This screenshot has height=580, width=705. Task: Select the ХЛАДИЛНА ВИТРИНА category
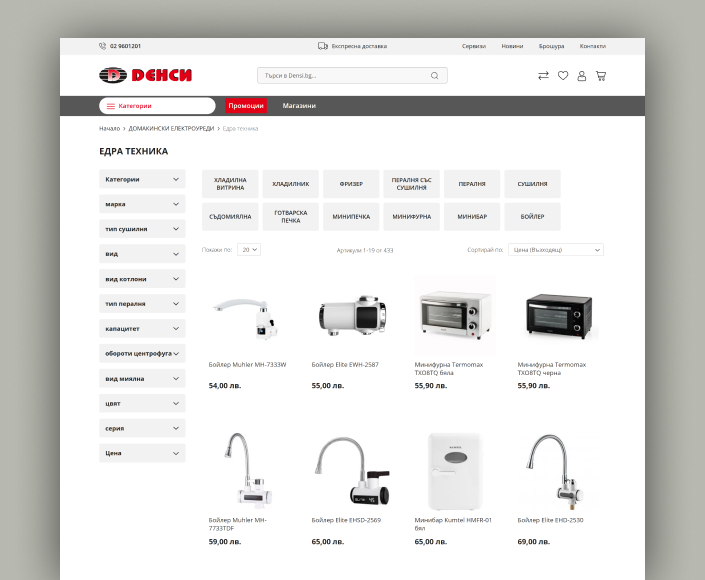230,184
